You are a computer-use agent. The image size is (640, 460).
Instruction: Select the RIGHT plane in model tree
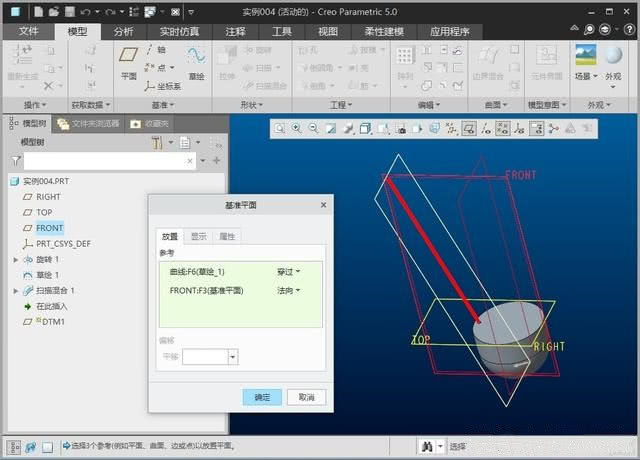[42, 197]
